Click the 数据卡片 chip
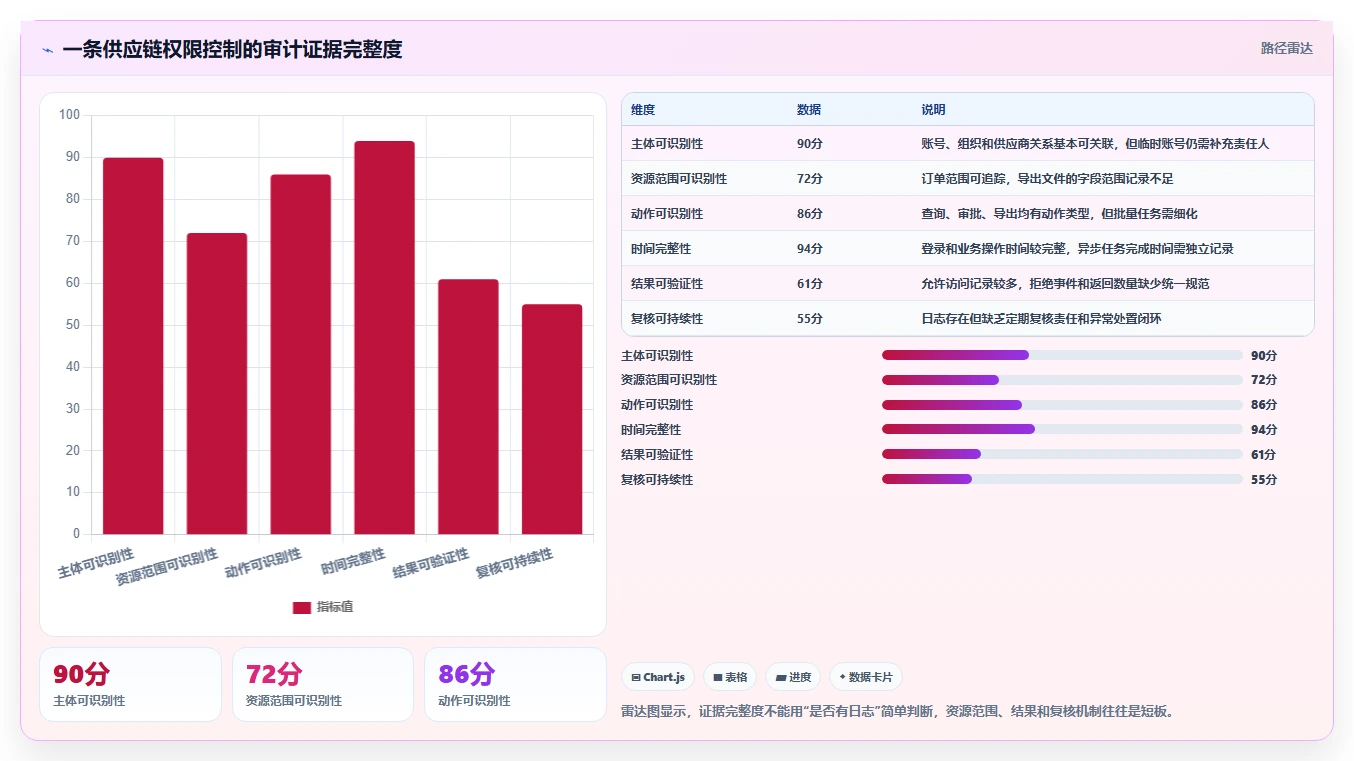Viewport: 1354px width, 761px height. click(x=866, y=677)
